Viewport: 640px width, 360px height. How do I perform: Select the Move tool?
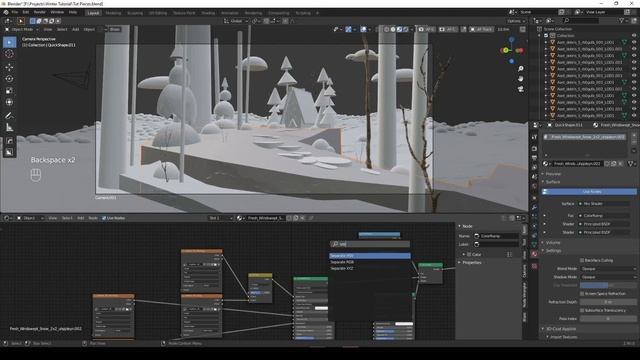pyautogui.click(x=9, y=67)
